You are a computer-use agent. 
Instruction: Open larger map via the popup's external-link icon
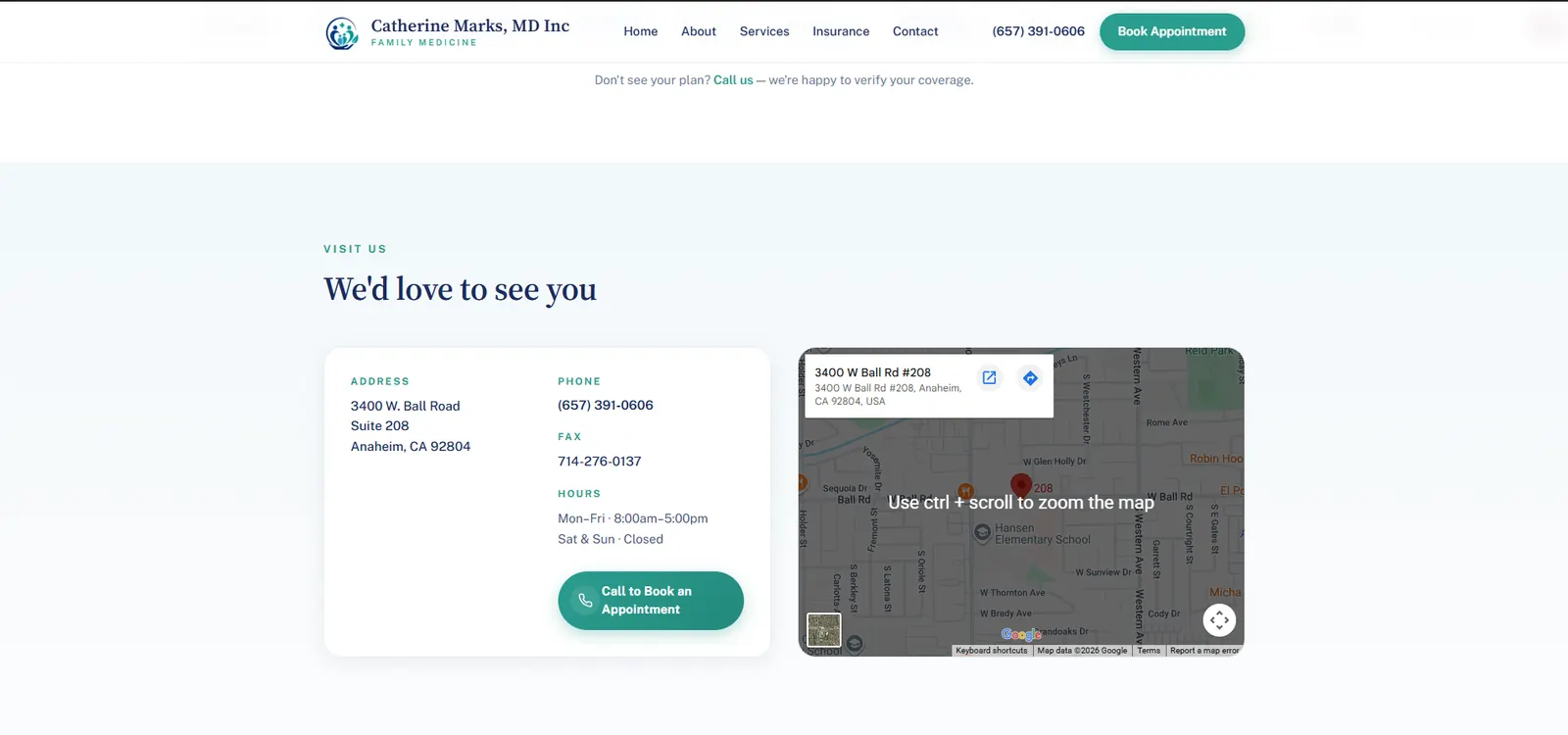tap(989, 378)
